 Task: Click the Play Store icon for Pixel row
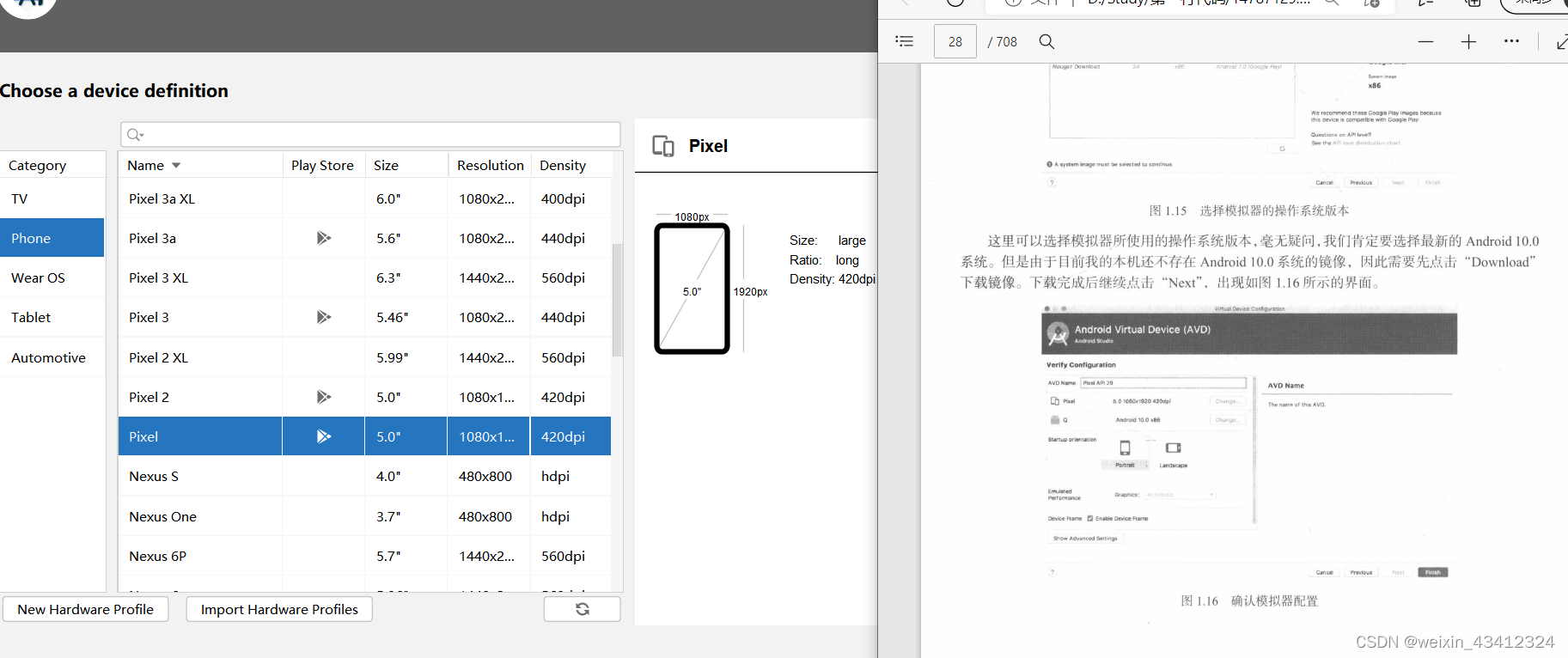[323, 436]
